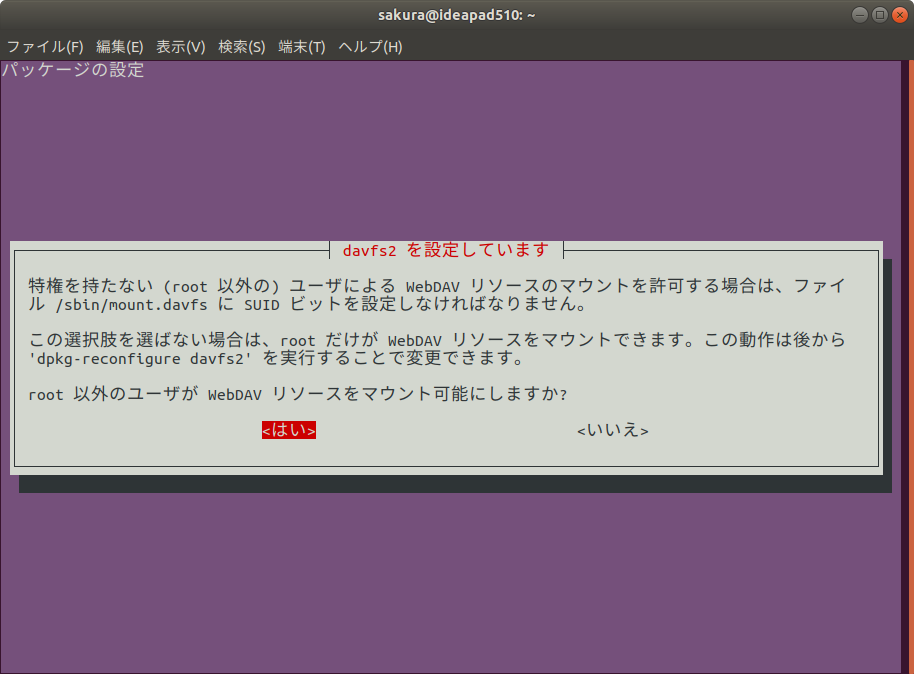Open the 端末(T) menu
This screenshot has width=914, height=674.
coord(301,47)
